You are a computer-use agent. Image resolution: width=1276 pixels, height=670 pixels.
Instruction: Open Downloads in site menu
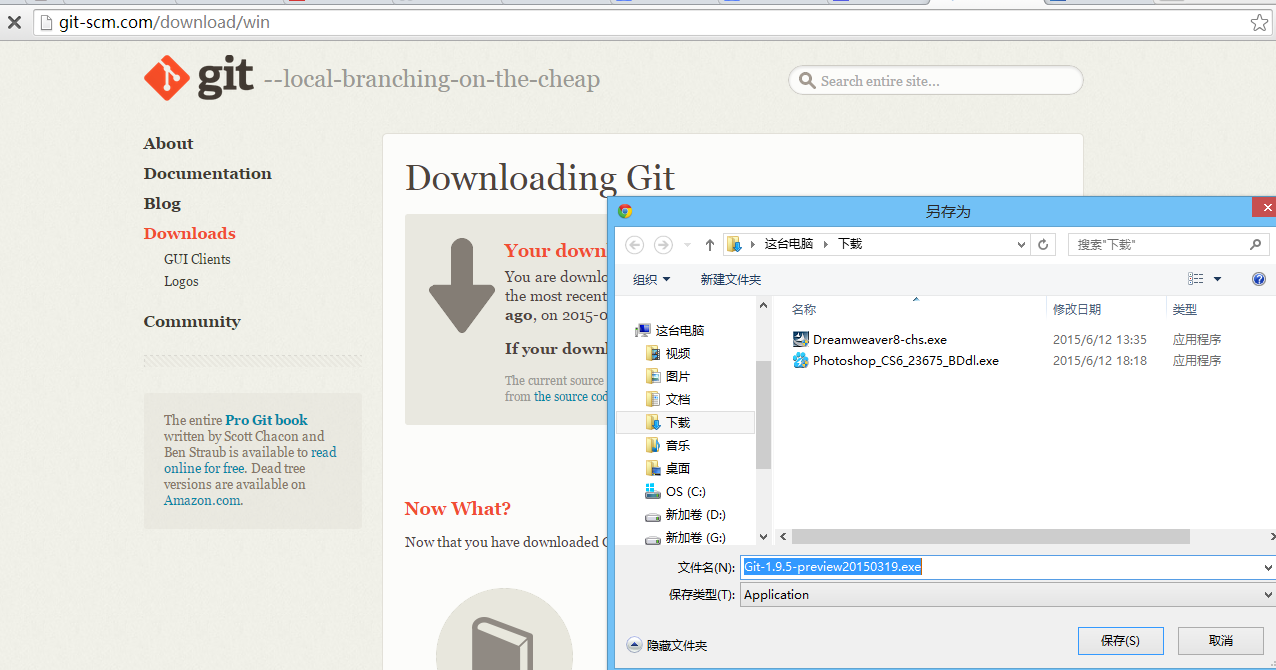(189, 234)
